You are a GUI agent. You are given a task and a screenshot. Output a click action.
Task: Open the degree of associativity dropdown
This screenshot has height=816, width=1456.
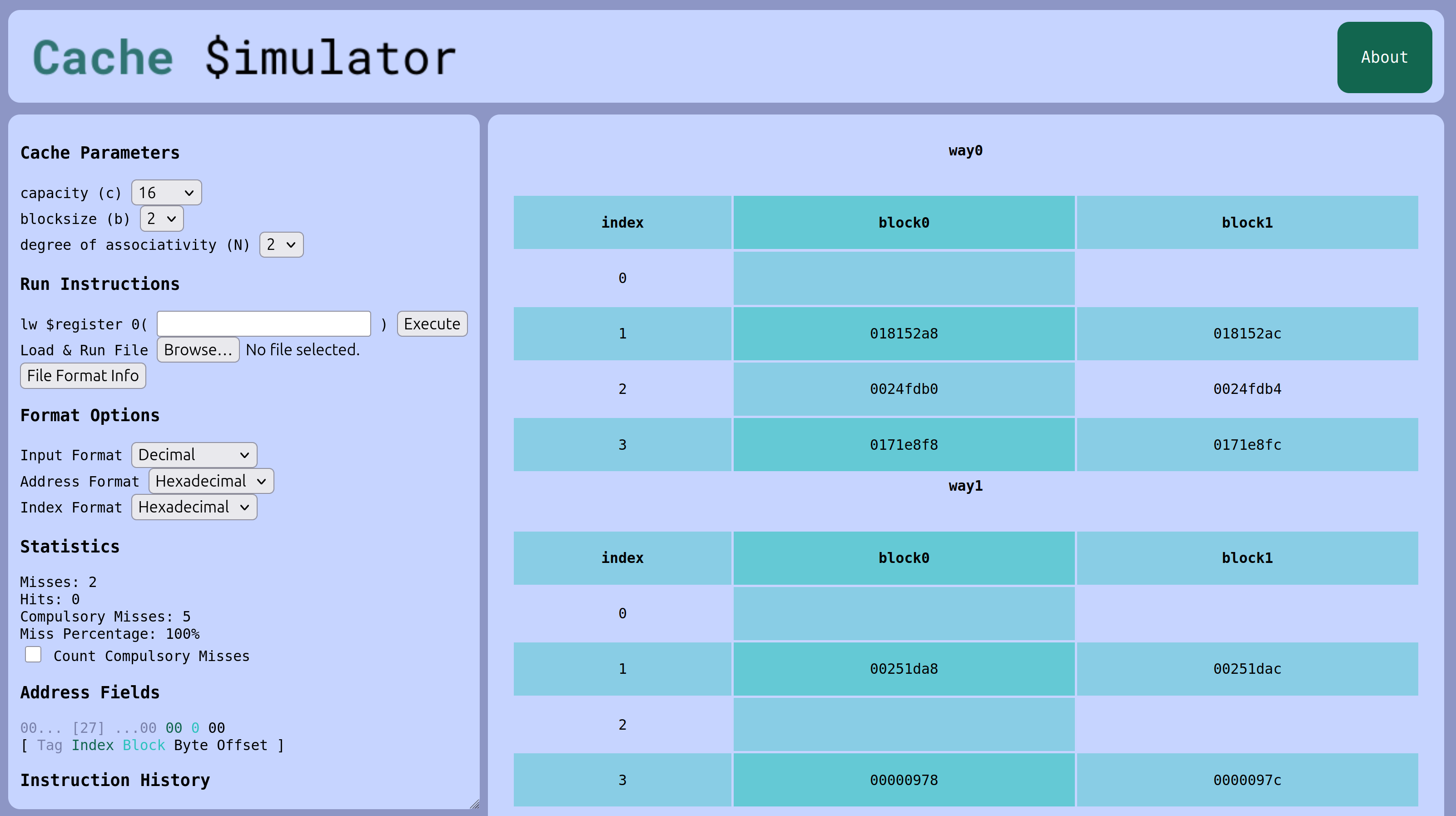click(x=281, y=245)
